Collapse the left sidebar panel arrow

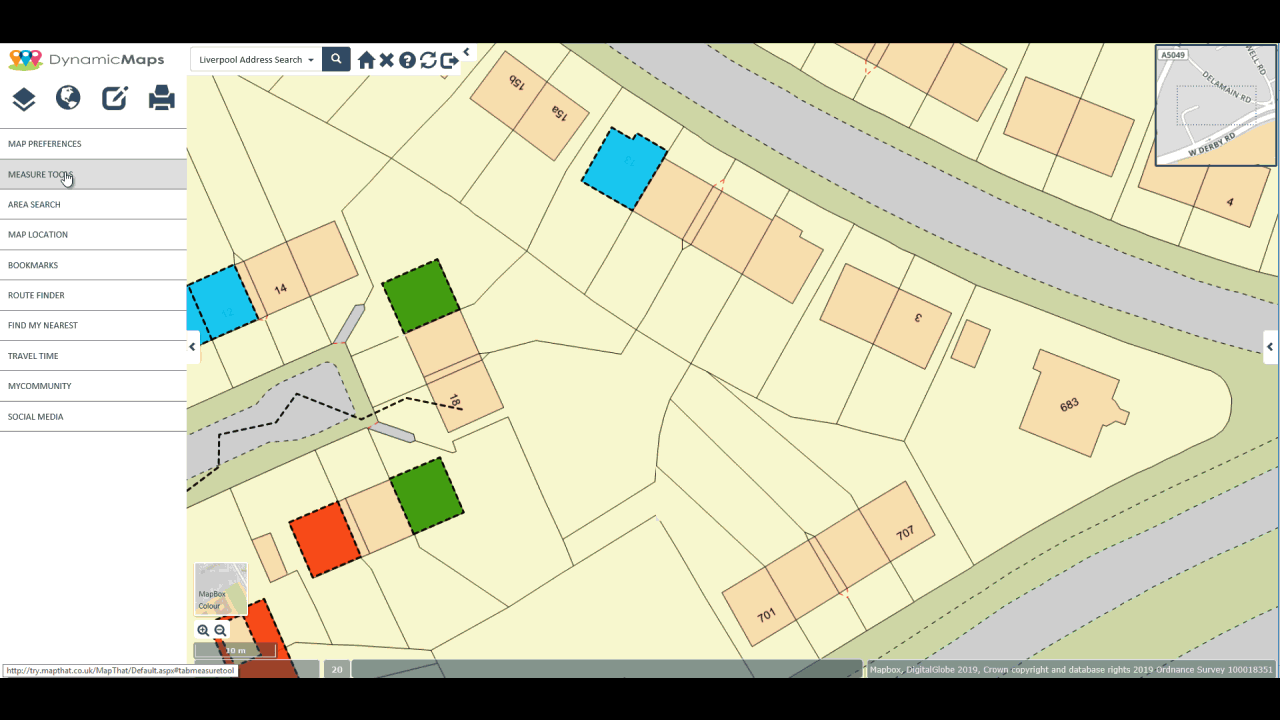tap(193, 347)
